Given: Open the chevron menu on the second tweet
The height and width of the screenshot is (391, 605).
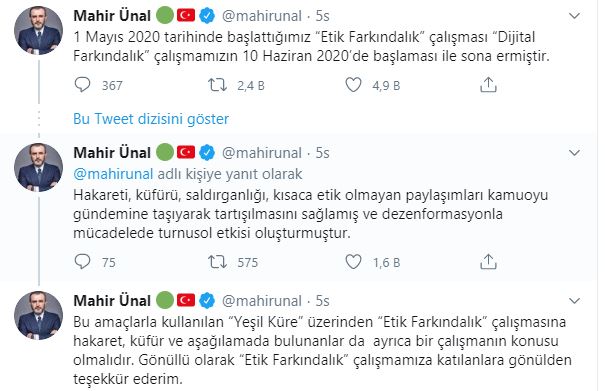Looking at the screenshot, I should [x=575, y=153].
